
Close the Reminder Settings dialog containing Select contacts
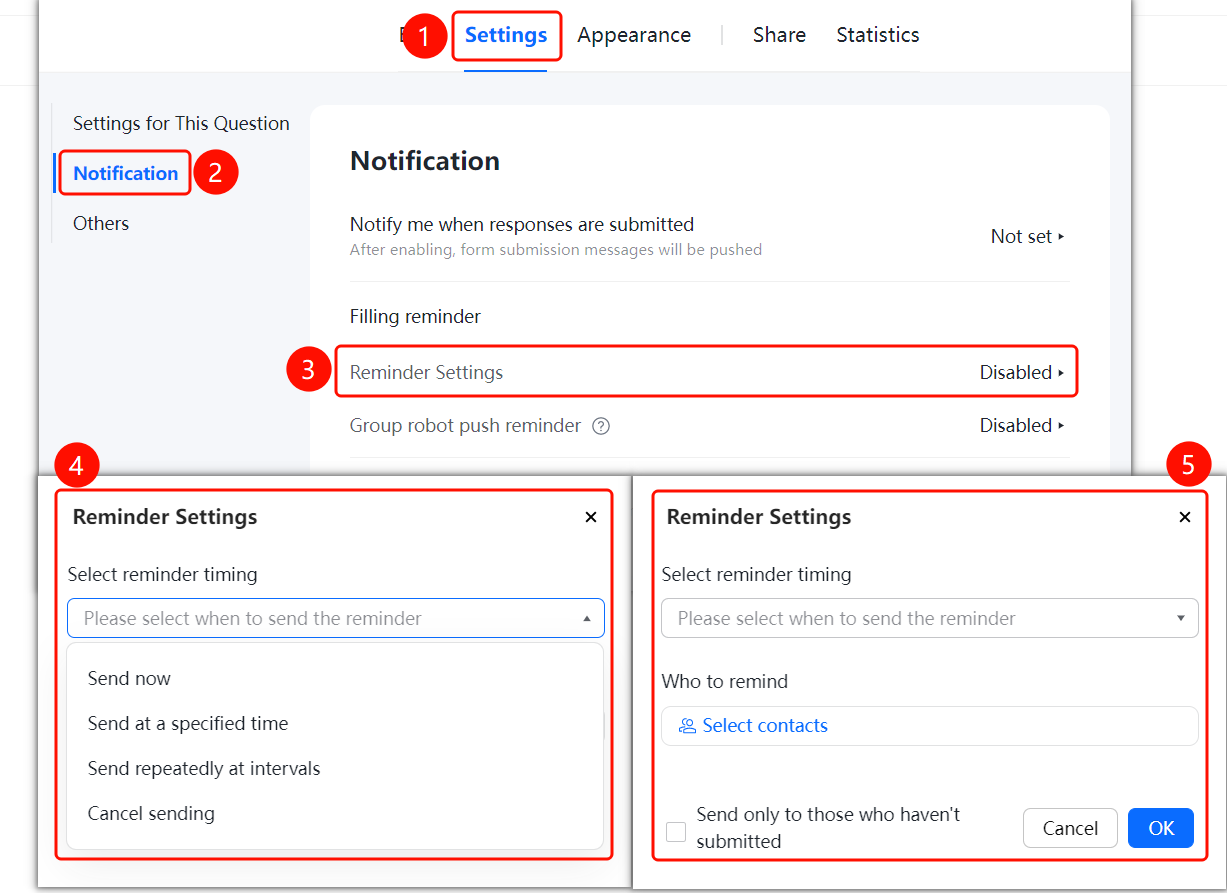click(1185, 517)
